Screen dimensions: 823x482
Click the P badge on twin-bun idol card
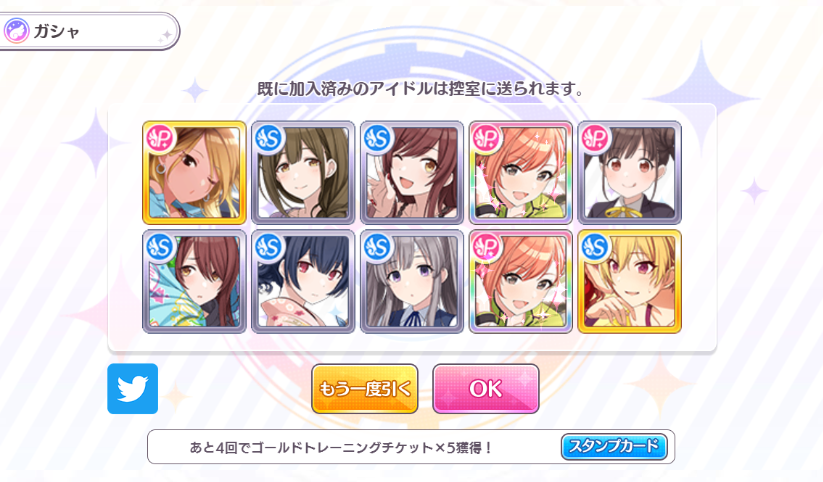[x=595, y=139]
